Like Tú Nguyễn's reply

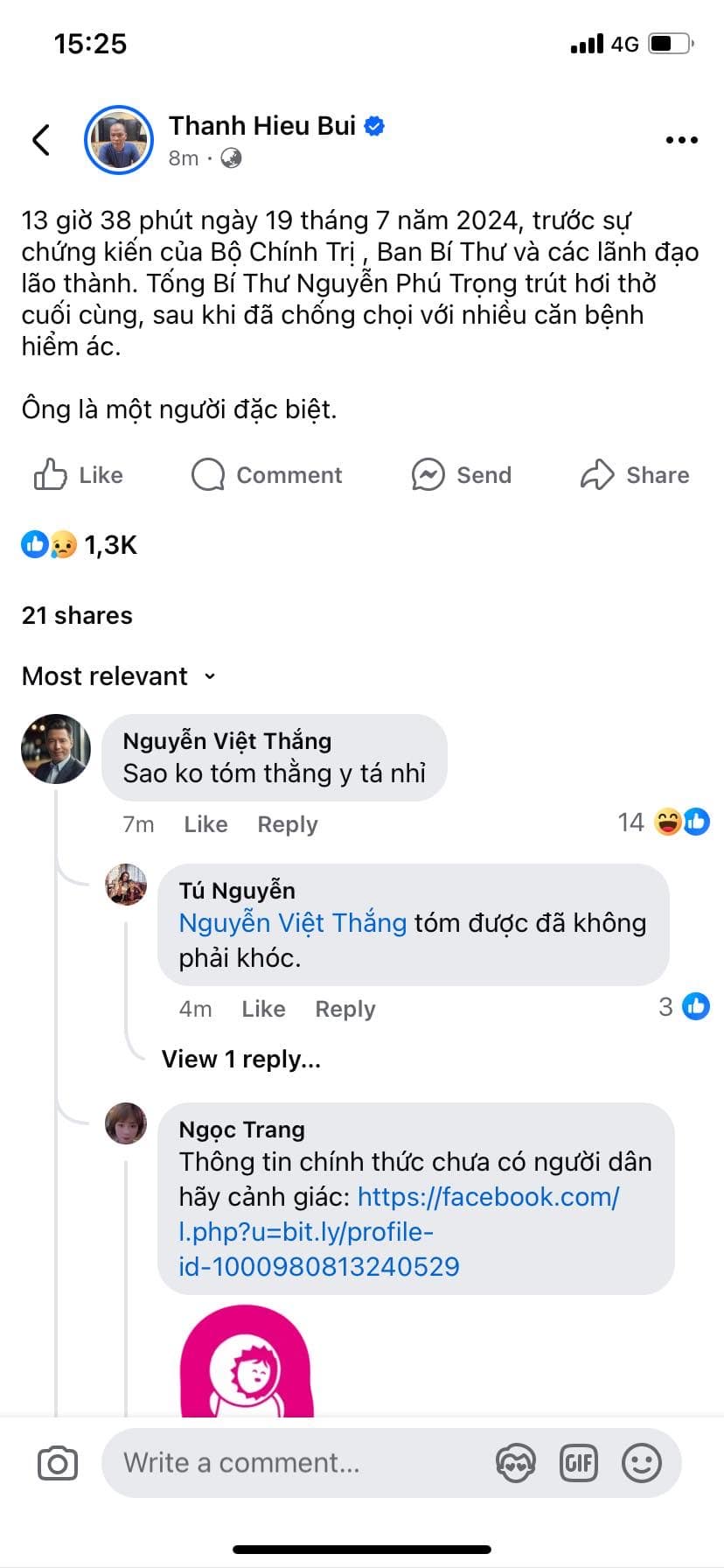pos(263,1009)
